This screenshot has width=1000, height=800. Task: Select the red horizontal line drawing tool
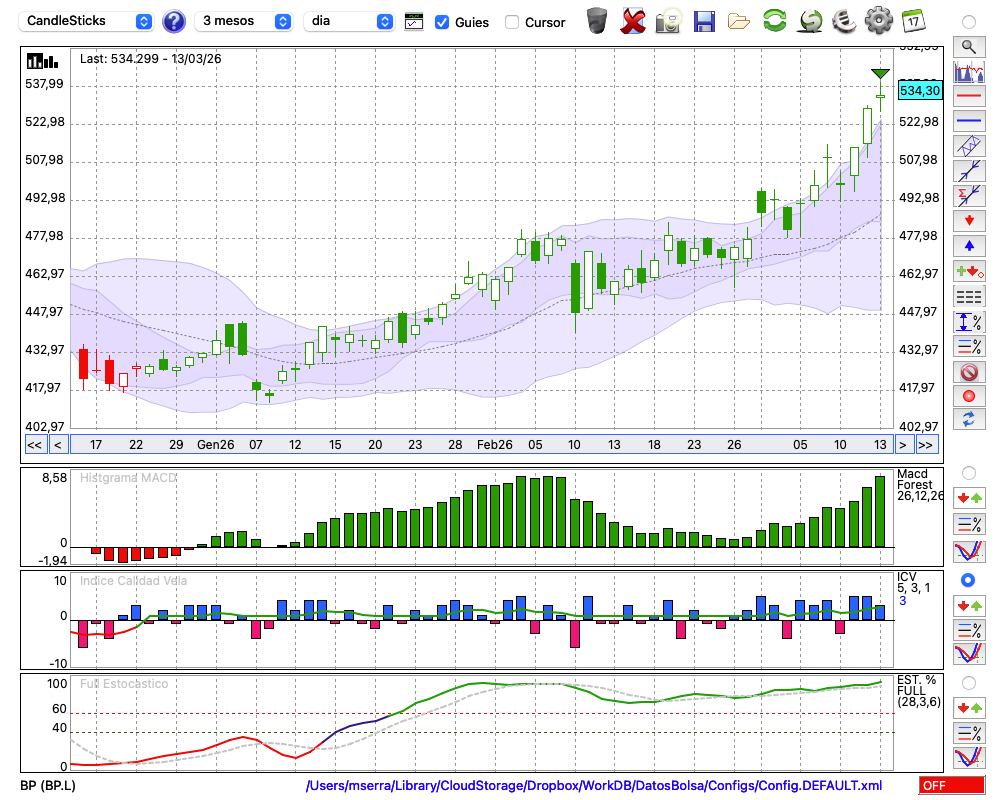968,96
